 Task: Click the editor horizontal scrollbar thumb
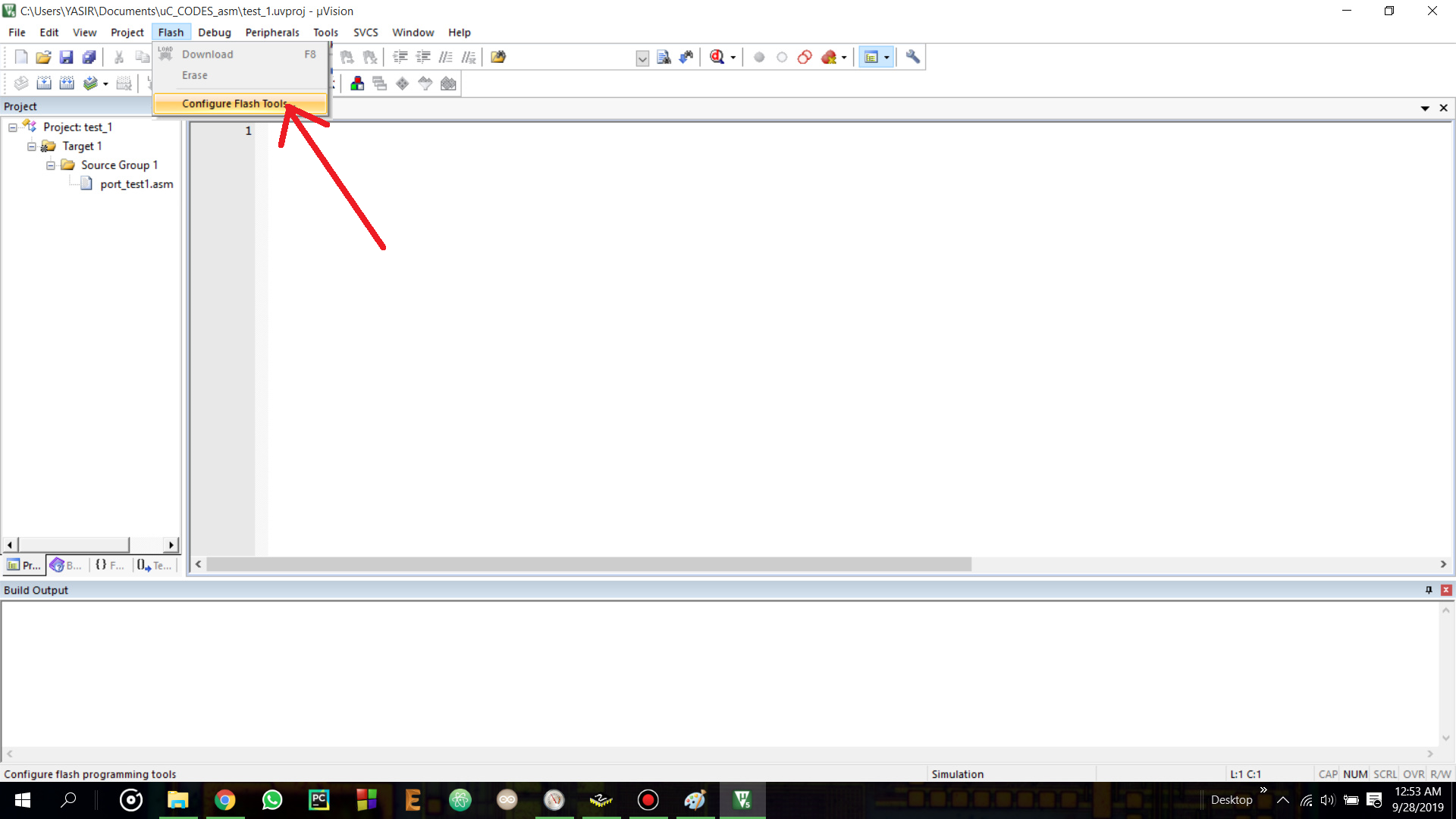point(588,564)
